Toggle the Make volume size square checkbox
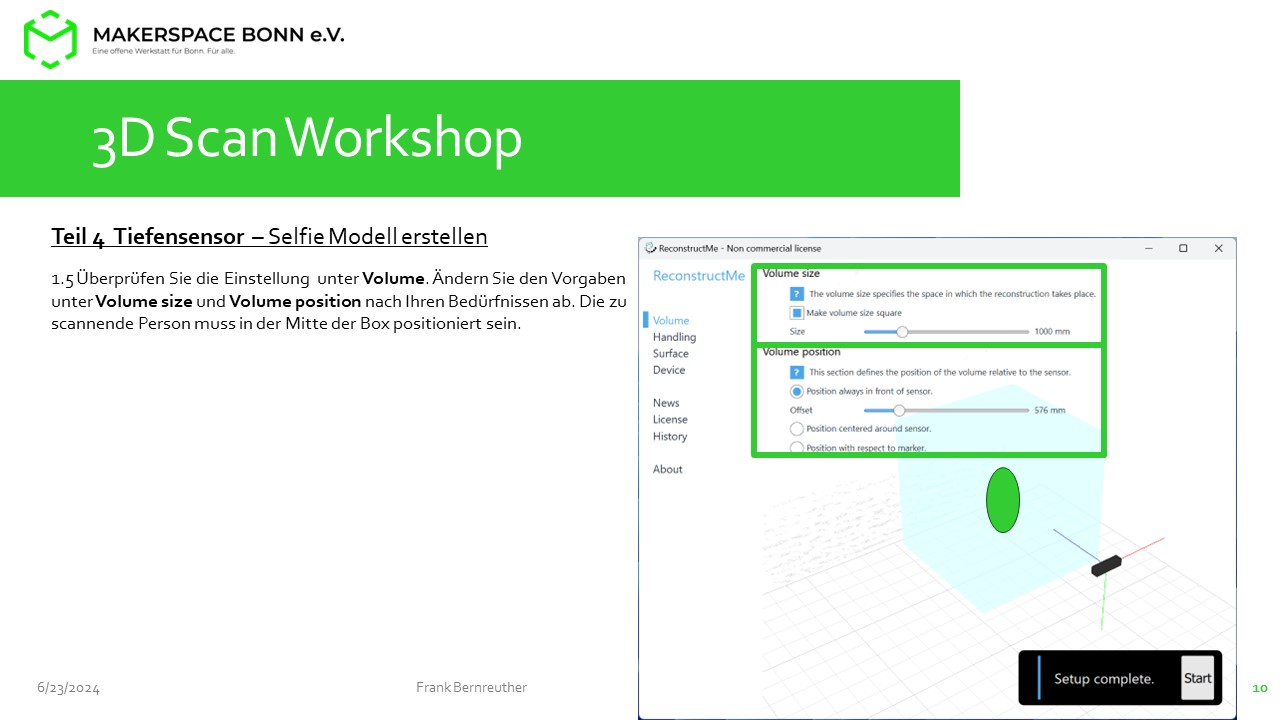Image resolution: width=1280 pixels, height=720 pixels. click(797, 312)
